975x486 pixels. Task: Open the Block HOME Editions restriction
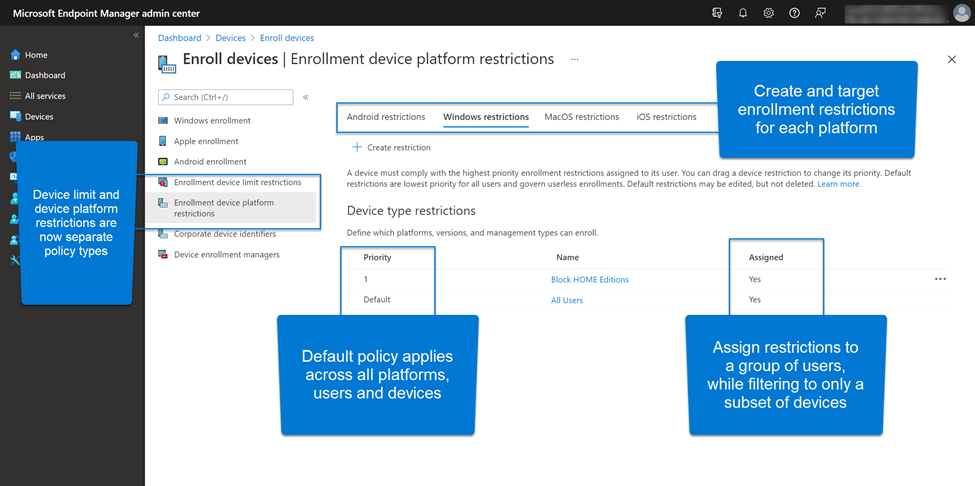589,280
